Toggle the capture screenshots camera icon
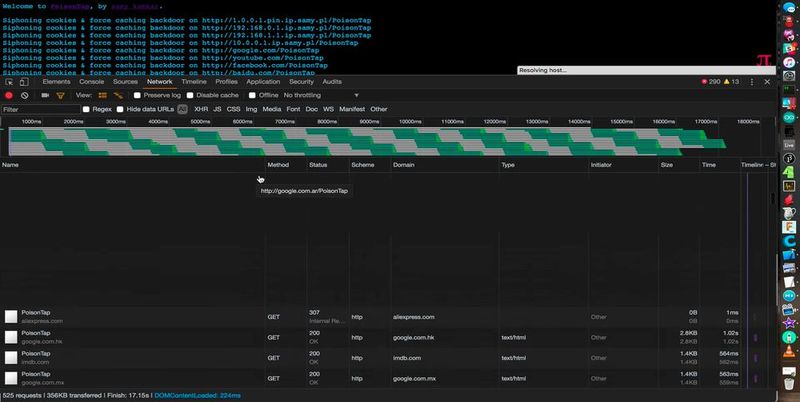Screen dimensions: 800x402 [45, 95]
